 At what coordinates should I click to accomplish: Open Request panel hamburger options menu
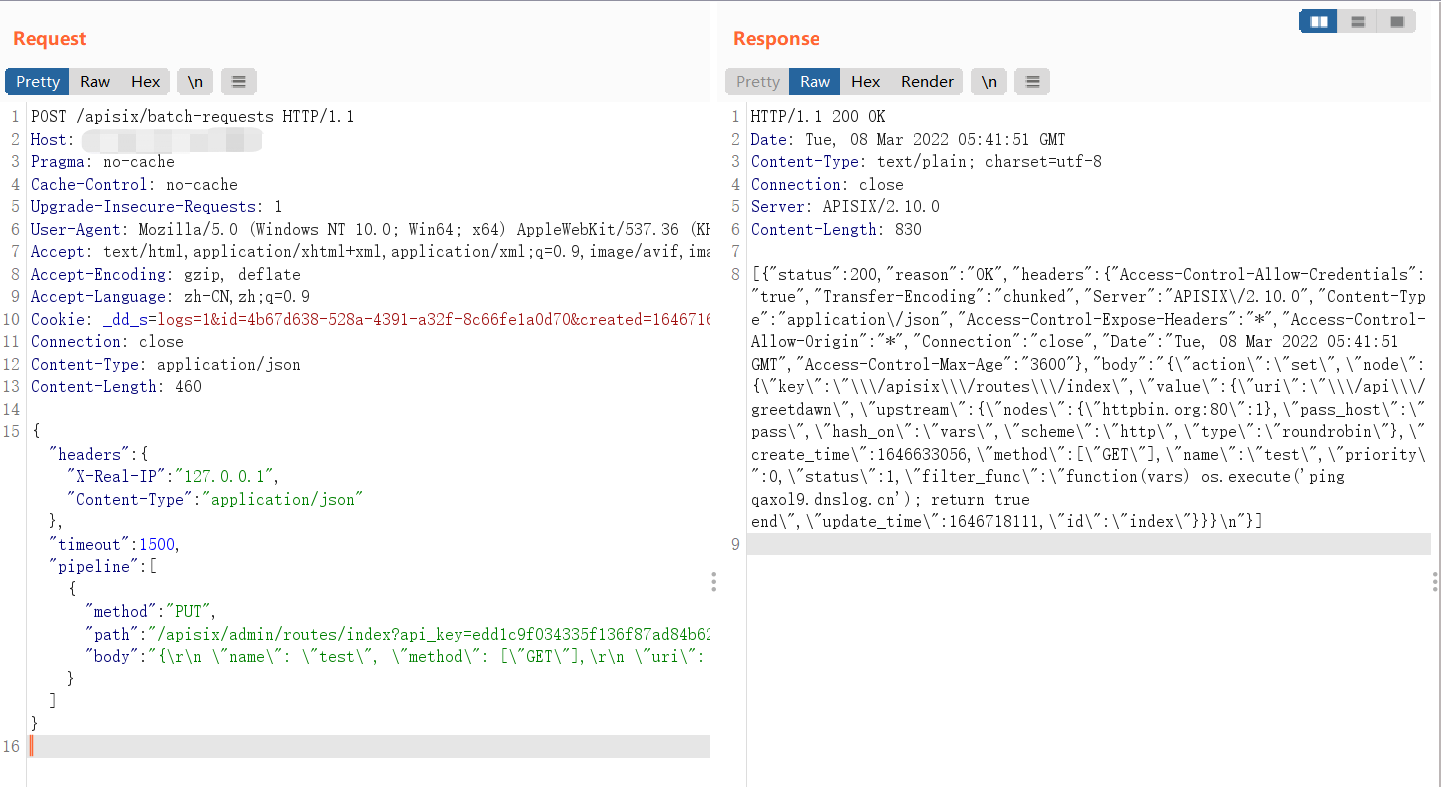[238, 82]
